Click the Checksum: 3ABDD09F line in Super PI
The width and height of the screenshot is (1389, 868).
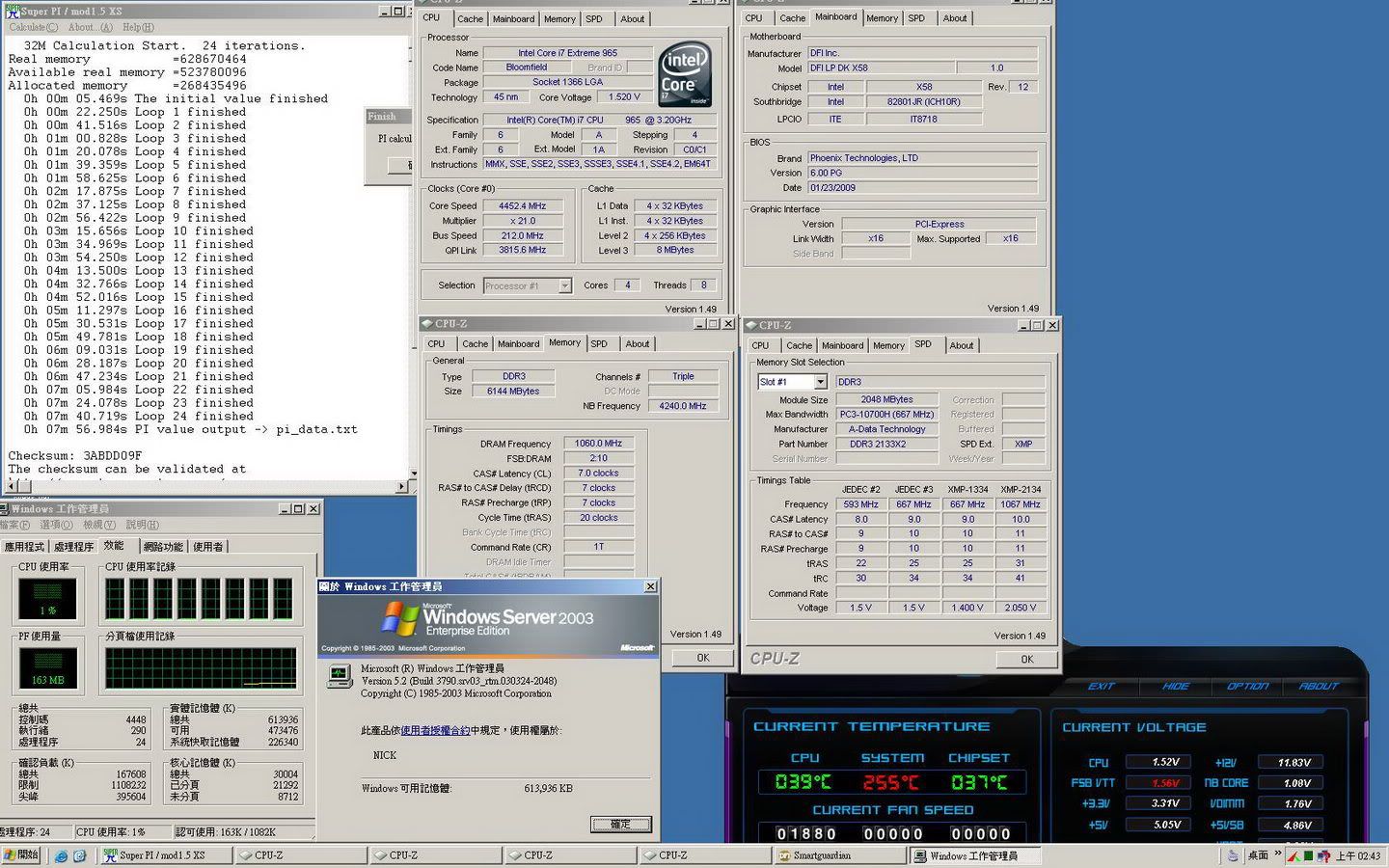(x=75, y=456)
